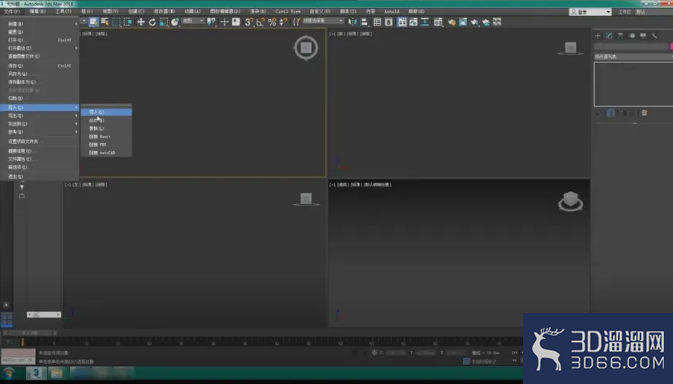Open the reference coordinate system dropdown

point(193,21)
